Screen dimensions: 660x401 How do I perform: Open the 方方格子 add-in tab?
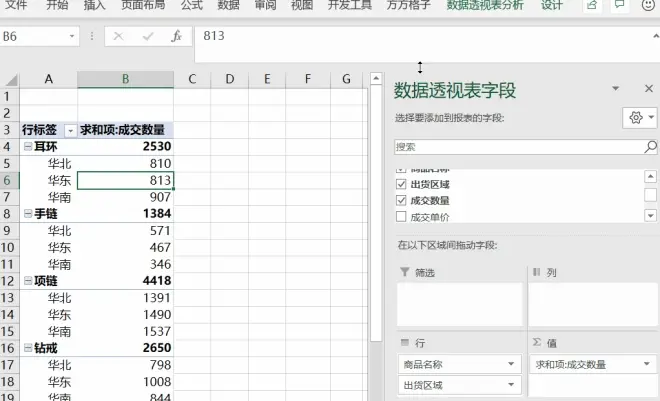coord(408,5)
